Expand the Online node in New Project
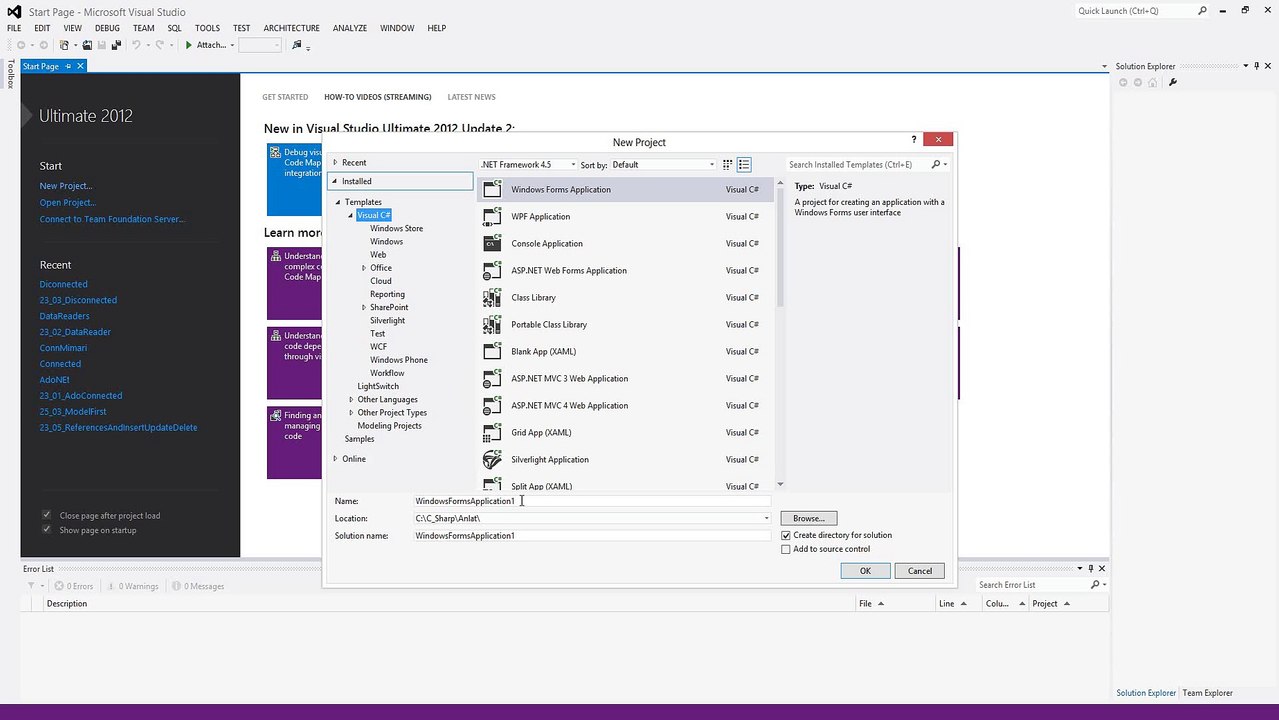 336,458
